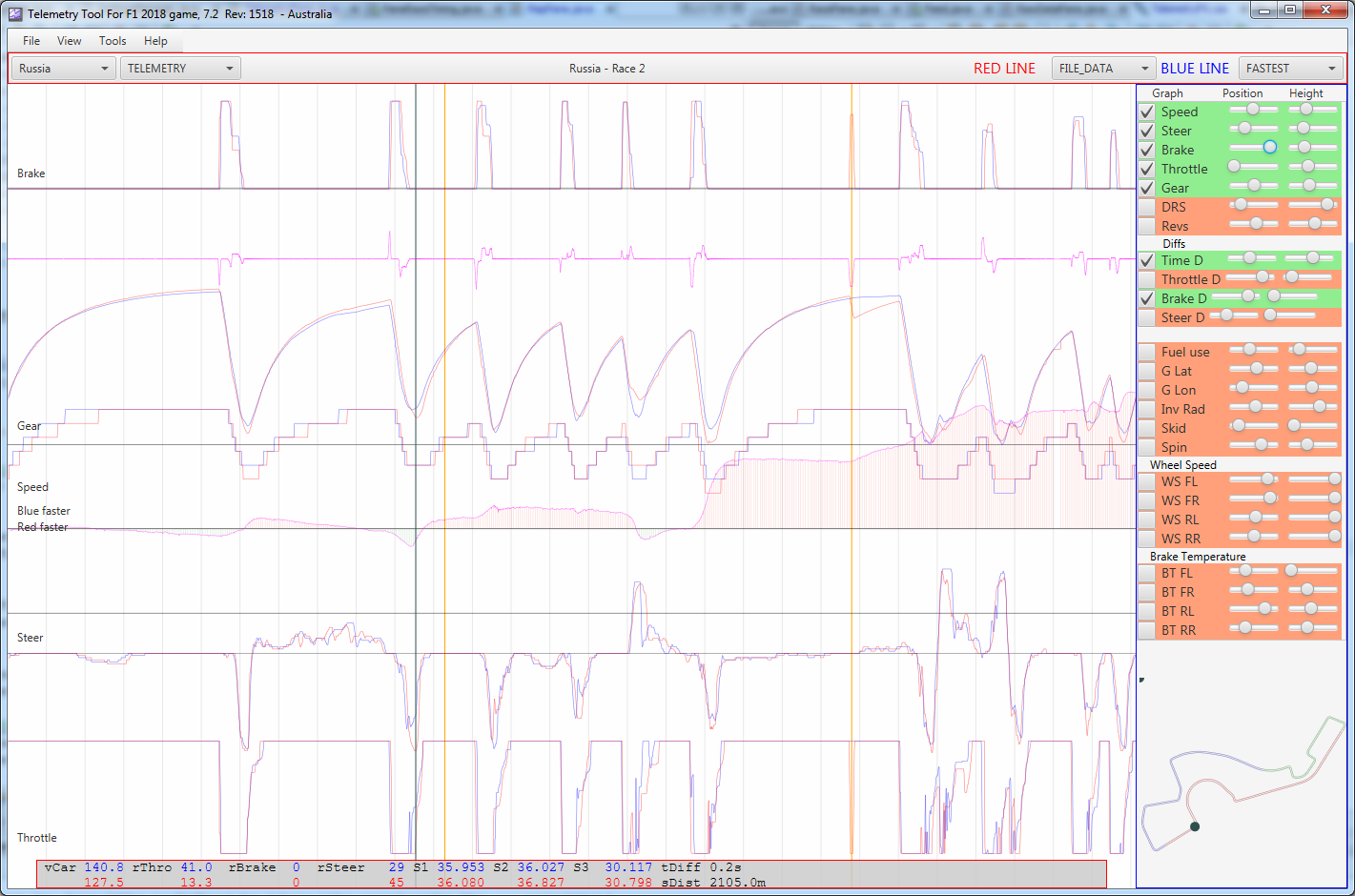Open the FILE_DATA red line dropdown

tap(1103, 69)
